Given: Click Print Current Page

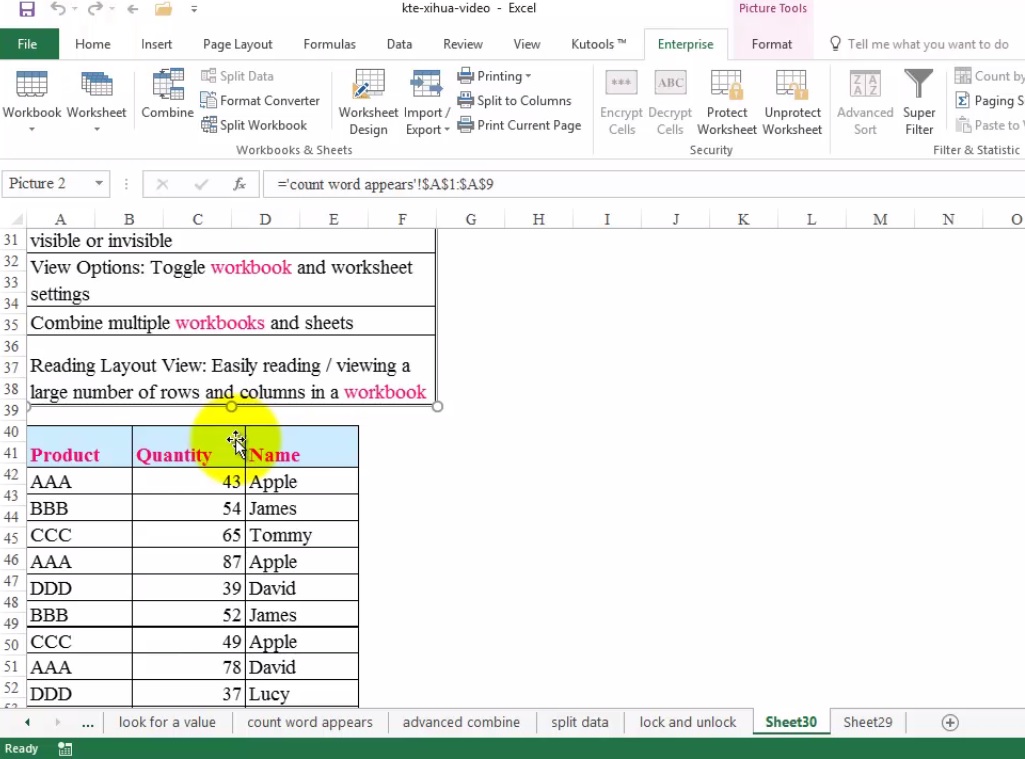Looking at the screenshot, I should click(519, 125).
